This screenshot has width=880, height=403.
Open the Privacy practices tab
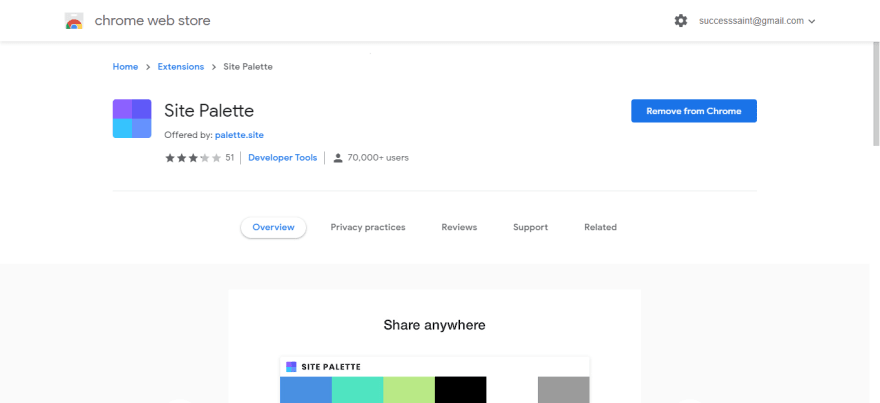tap(368, 227)
